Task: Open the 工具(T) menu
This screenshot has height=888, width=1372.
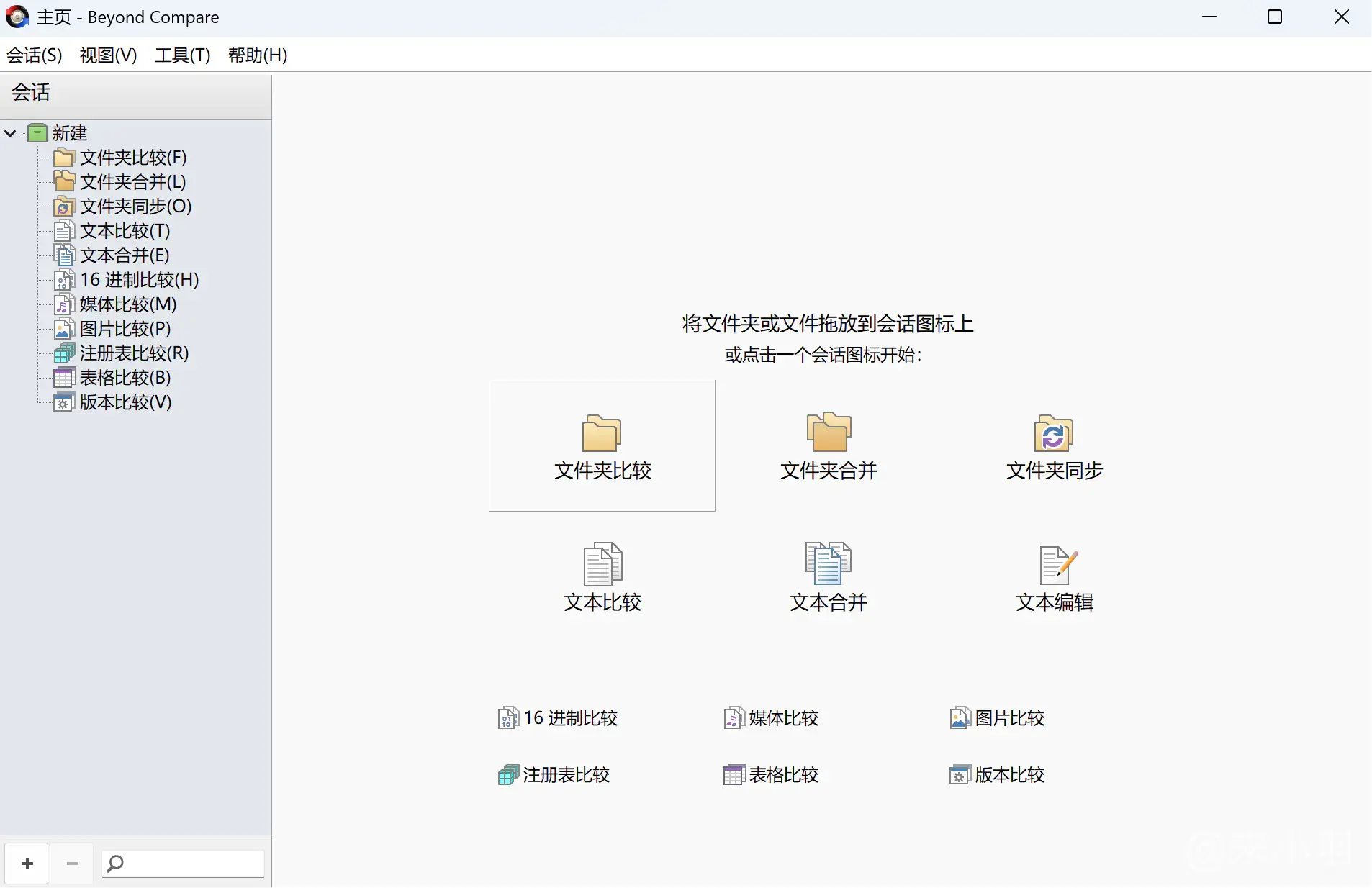Action: [182, 55]
